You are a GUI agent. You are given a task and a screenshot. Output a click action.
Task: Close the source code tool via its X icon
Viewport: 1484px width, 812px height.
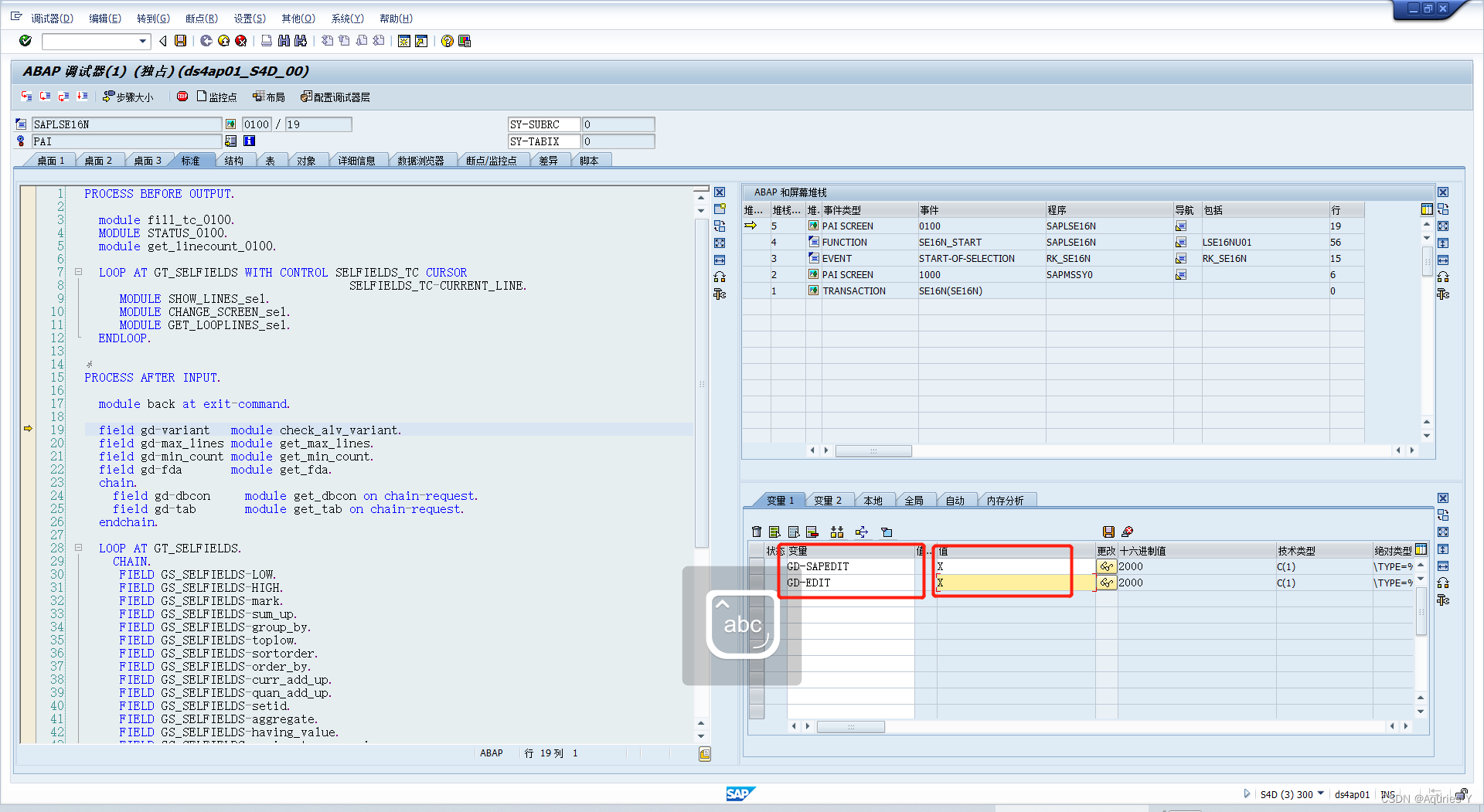pyautogui.click(x=720, y=192)
